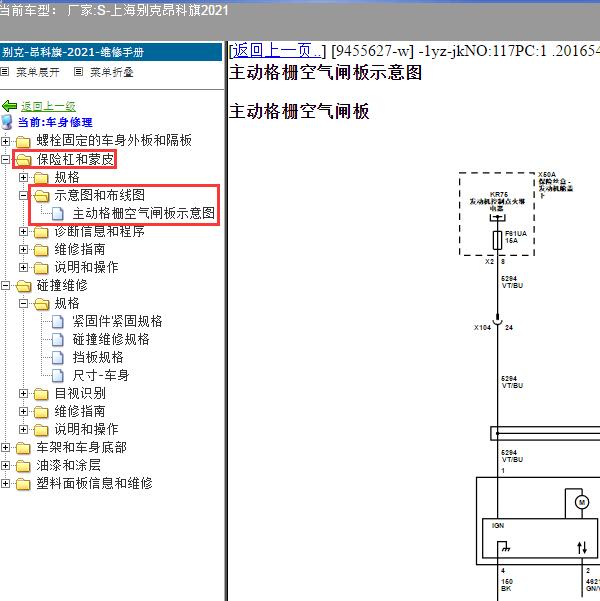Click the folder icon of 示意图和布线图
This screenshot has height=601, width=600.
click(41, 196)
